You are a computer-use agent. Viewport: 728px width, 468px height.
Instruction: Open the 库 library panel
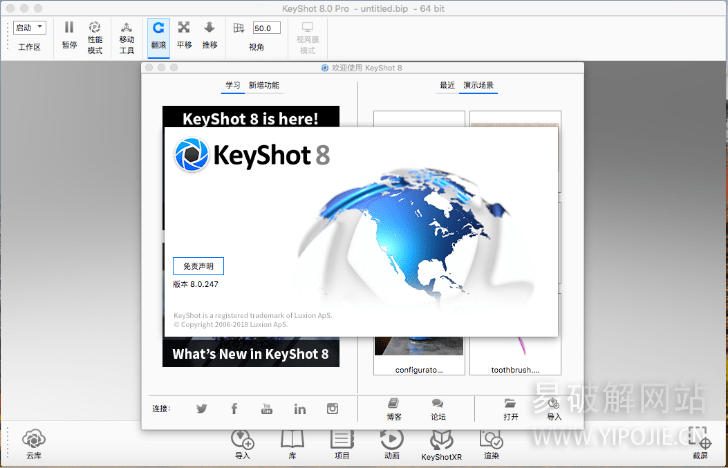[x=292, y=444]
